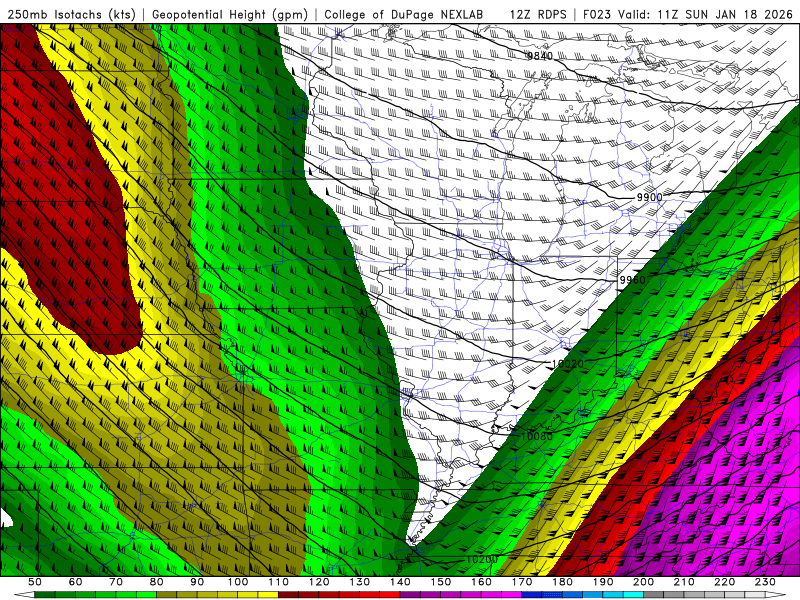Click the '250mb Isotachs (kts)' title text
Screen dimensions: 800x600
(x=72, y=14)
